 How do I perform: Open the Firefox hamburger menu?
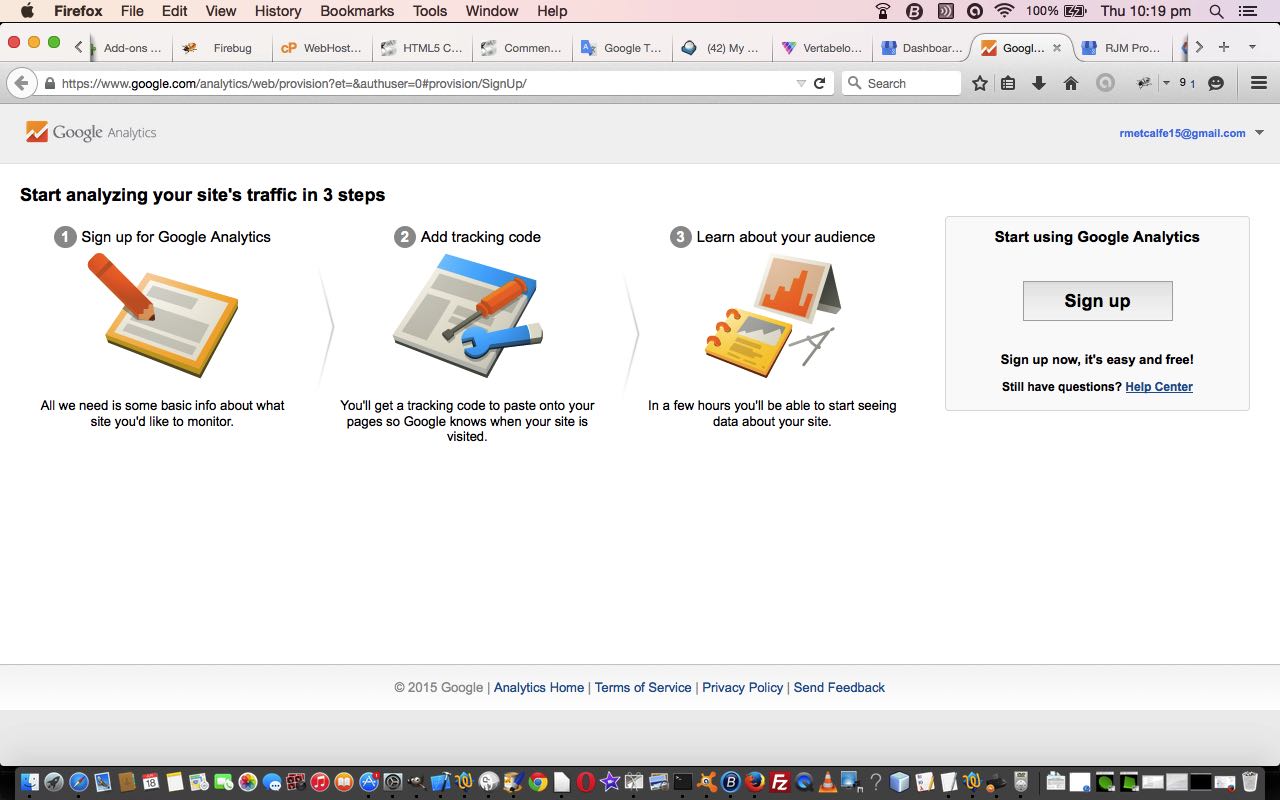pyautogui.click(x=1259, y=83)
